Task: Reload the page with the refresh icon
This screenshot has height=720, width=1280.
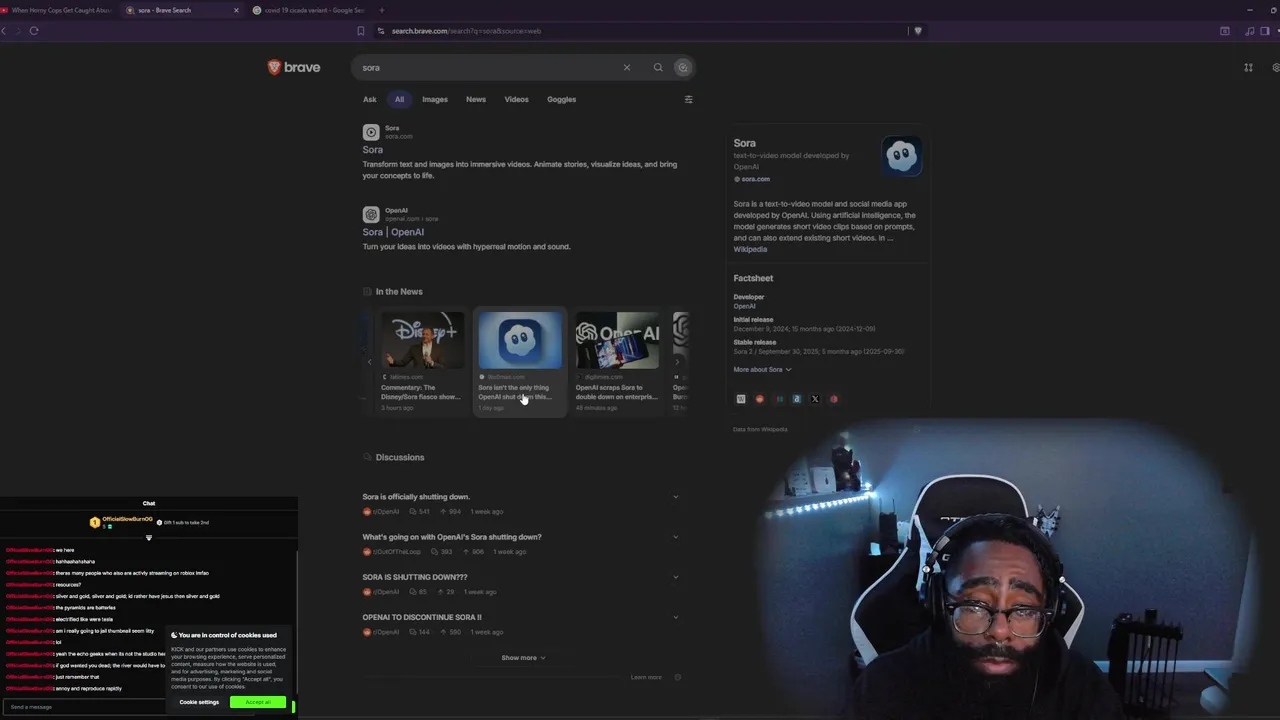Action: [34, 30]
